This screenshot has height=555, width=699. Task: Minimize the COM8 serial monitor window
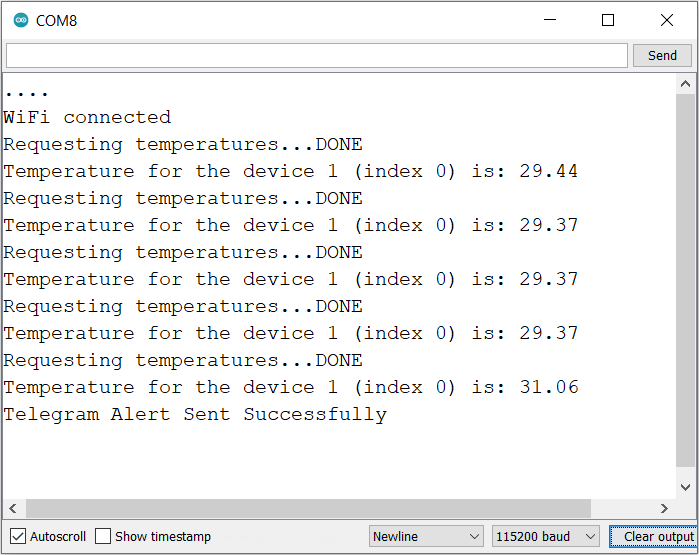(x=549, y=20)
